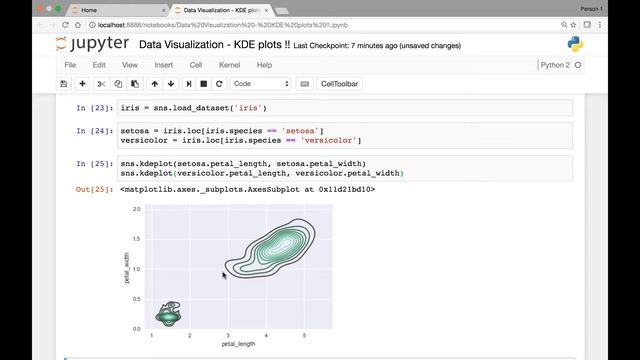Move selected cell down arrow
This screenshot has height=360, width=640.
coord(171,84)
